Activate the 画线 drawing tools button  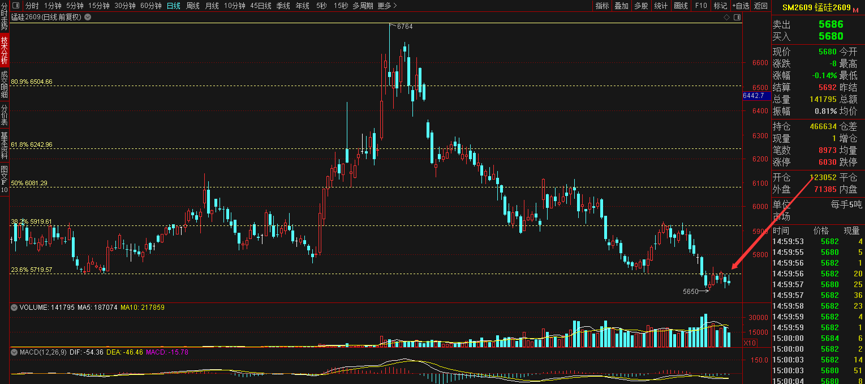point(681,6)
